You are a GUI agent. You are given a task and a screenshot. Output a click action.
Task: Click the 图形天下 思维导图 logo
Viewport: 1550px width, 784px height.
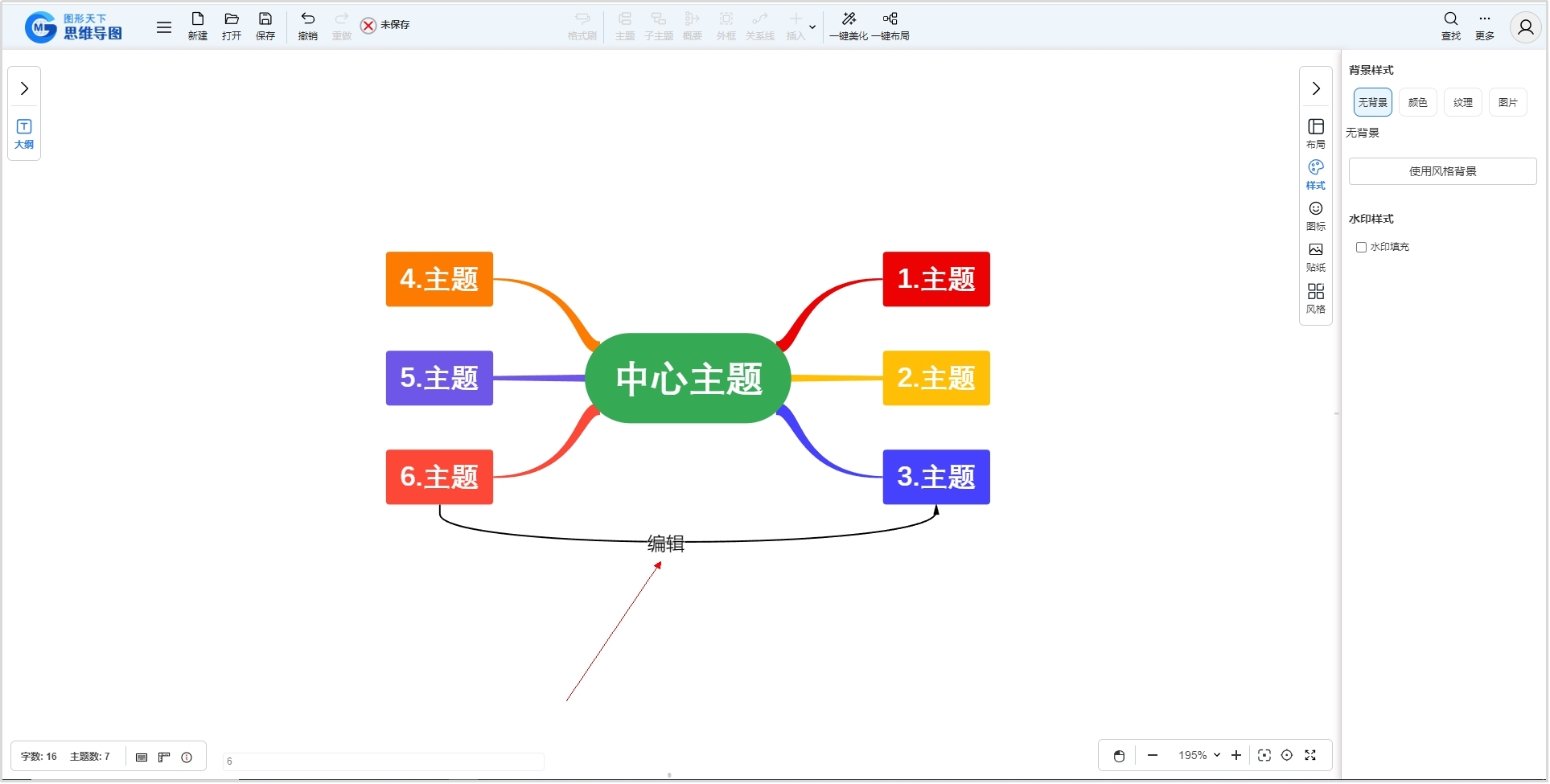coord(74,27)
